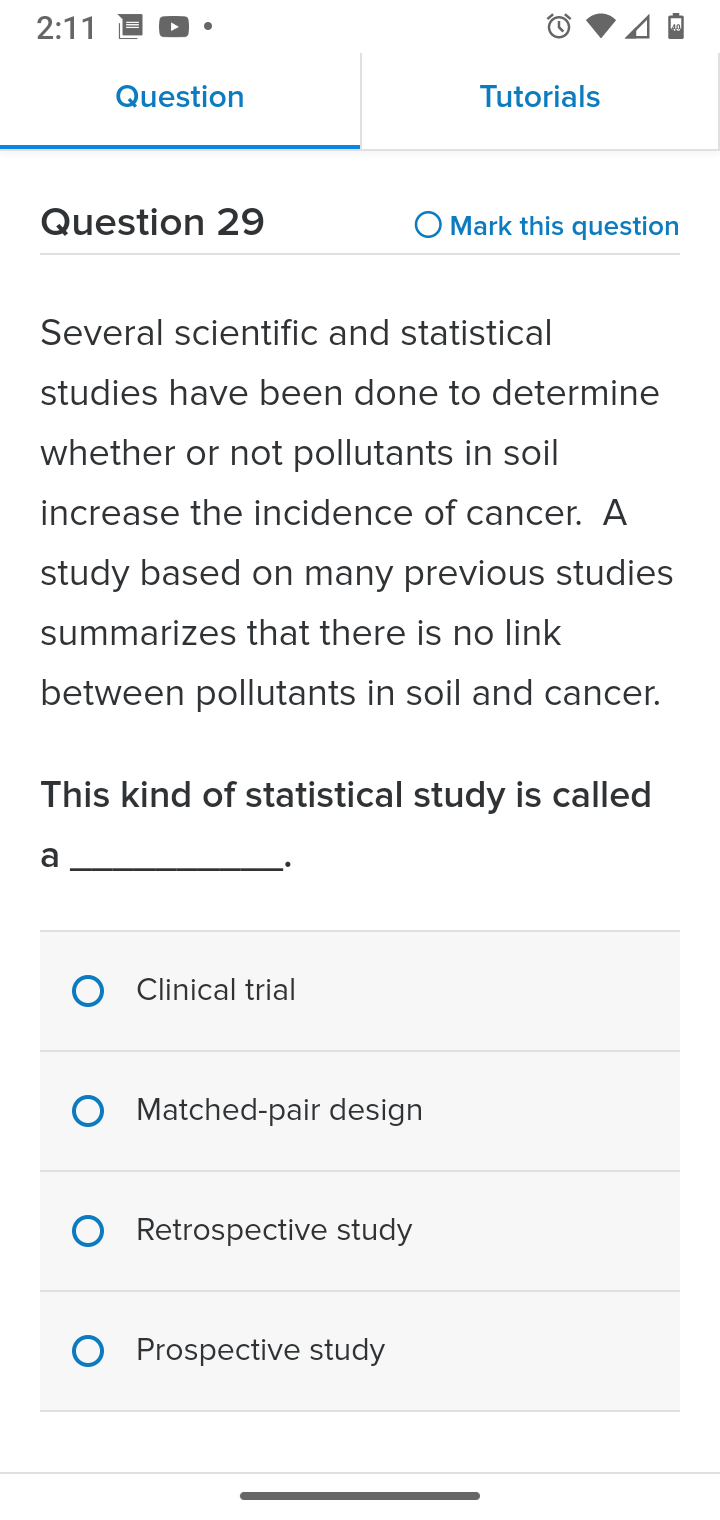This screenshot has width=720, height=1520.
Task: Pick the Prospective study radio button
Action: [x=88, y=1351]
